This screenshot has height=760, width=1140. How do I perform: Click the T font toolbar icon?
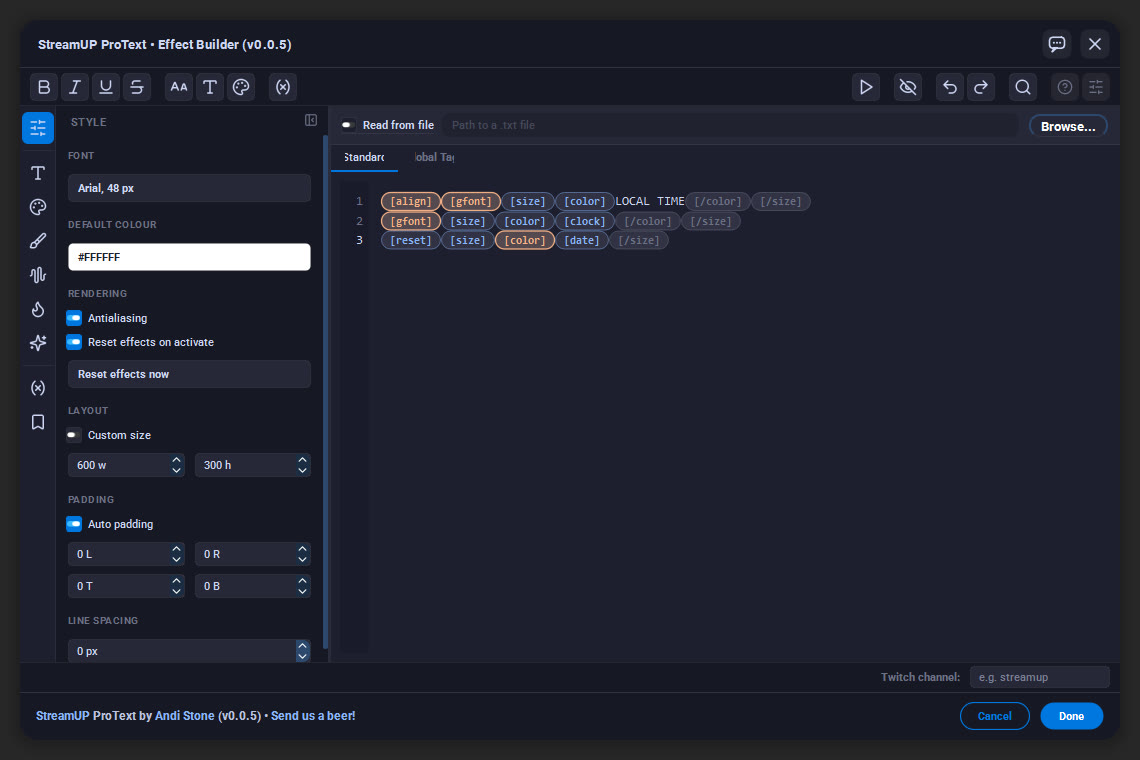click(209, 87)
